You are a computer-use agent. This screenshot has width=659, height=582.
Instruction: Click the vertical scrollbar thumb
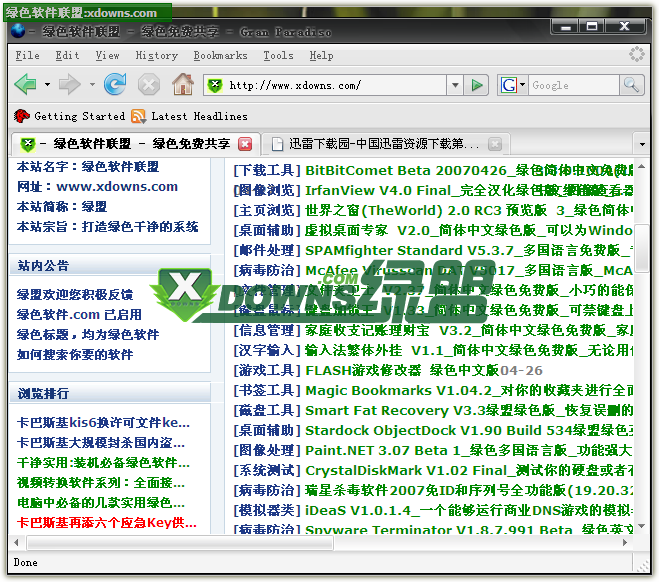[641, 249]
